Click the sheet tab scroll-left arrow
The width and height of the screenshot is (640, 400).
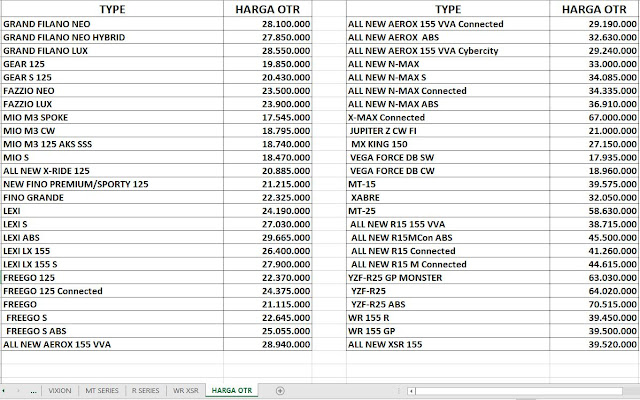point(4,391)
